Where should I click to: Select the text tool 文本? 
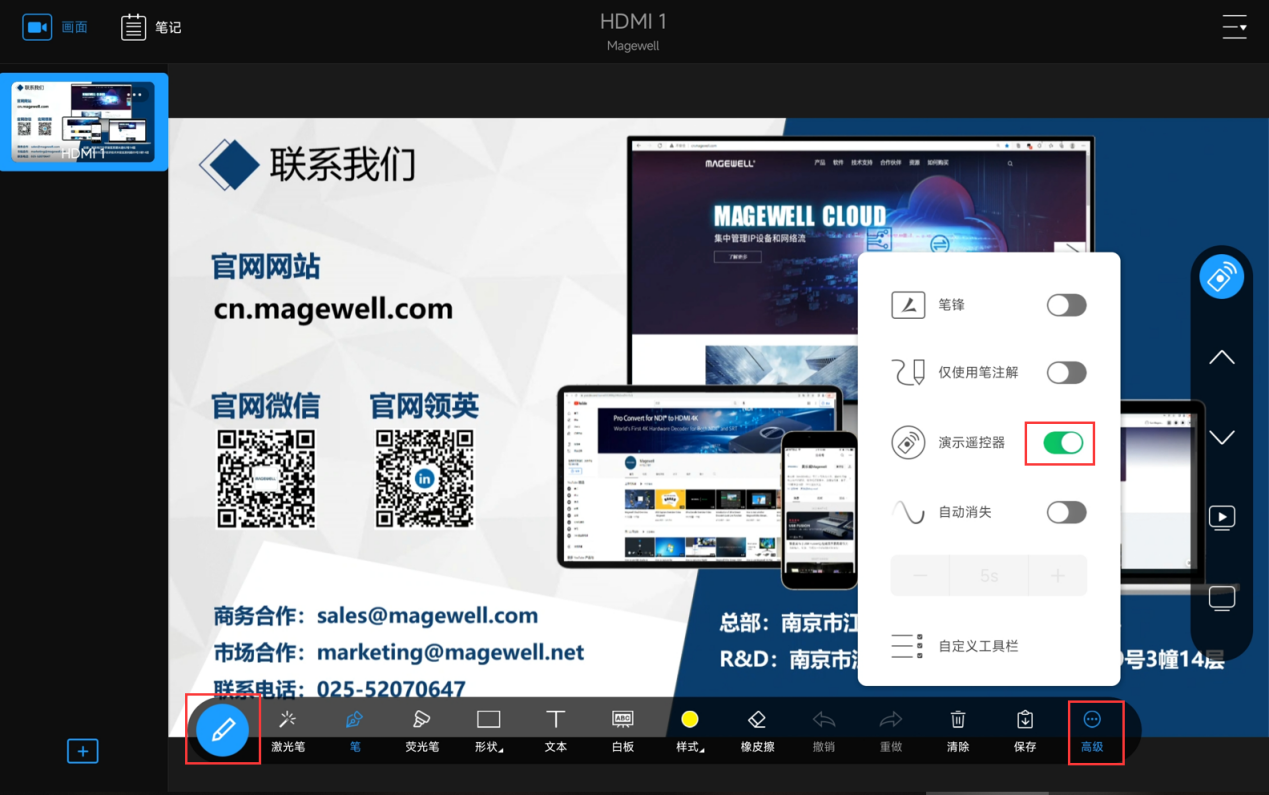(555, 731)
